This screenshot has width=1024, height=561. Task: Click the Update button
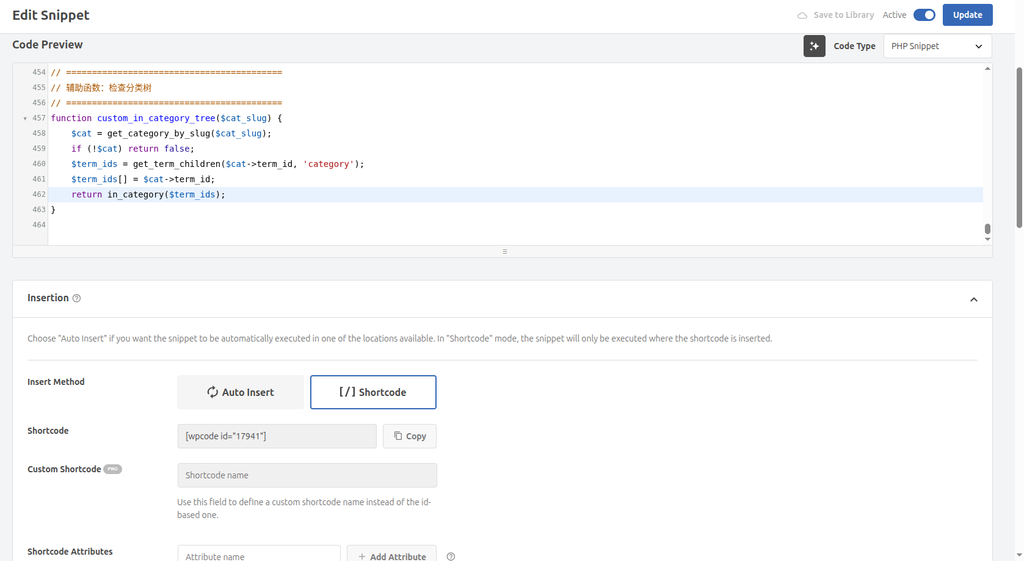(x=967, y=15)
